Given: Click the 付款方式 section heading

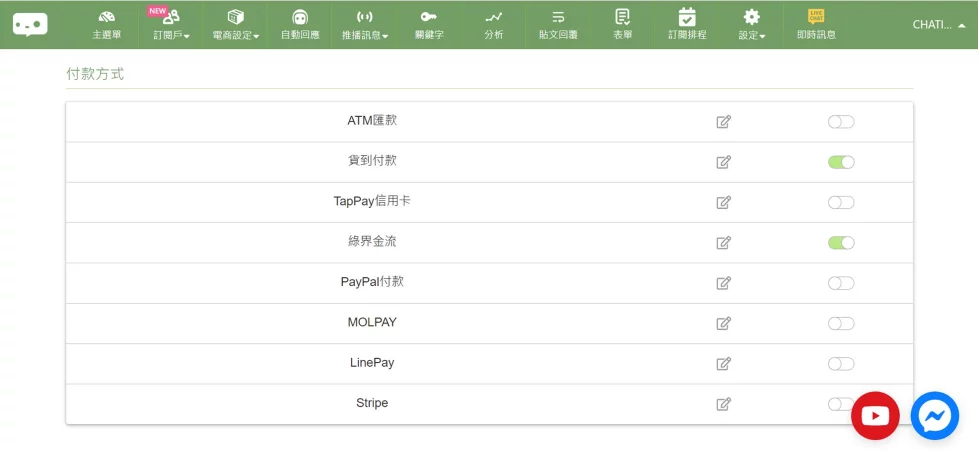Looking at the screenshot, I should pyautogui.click(x=95, y=74).
